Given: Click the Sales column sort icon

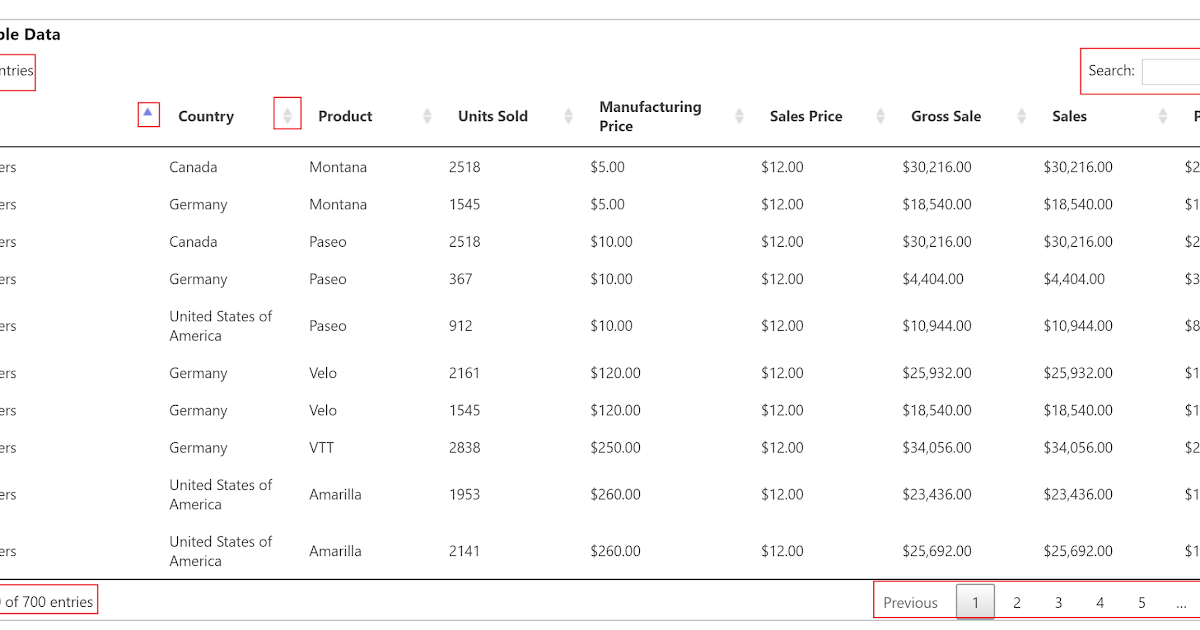Looking at the screenshot, I should point(1162,116).
